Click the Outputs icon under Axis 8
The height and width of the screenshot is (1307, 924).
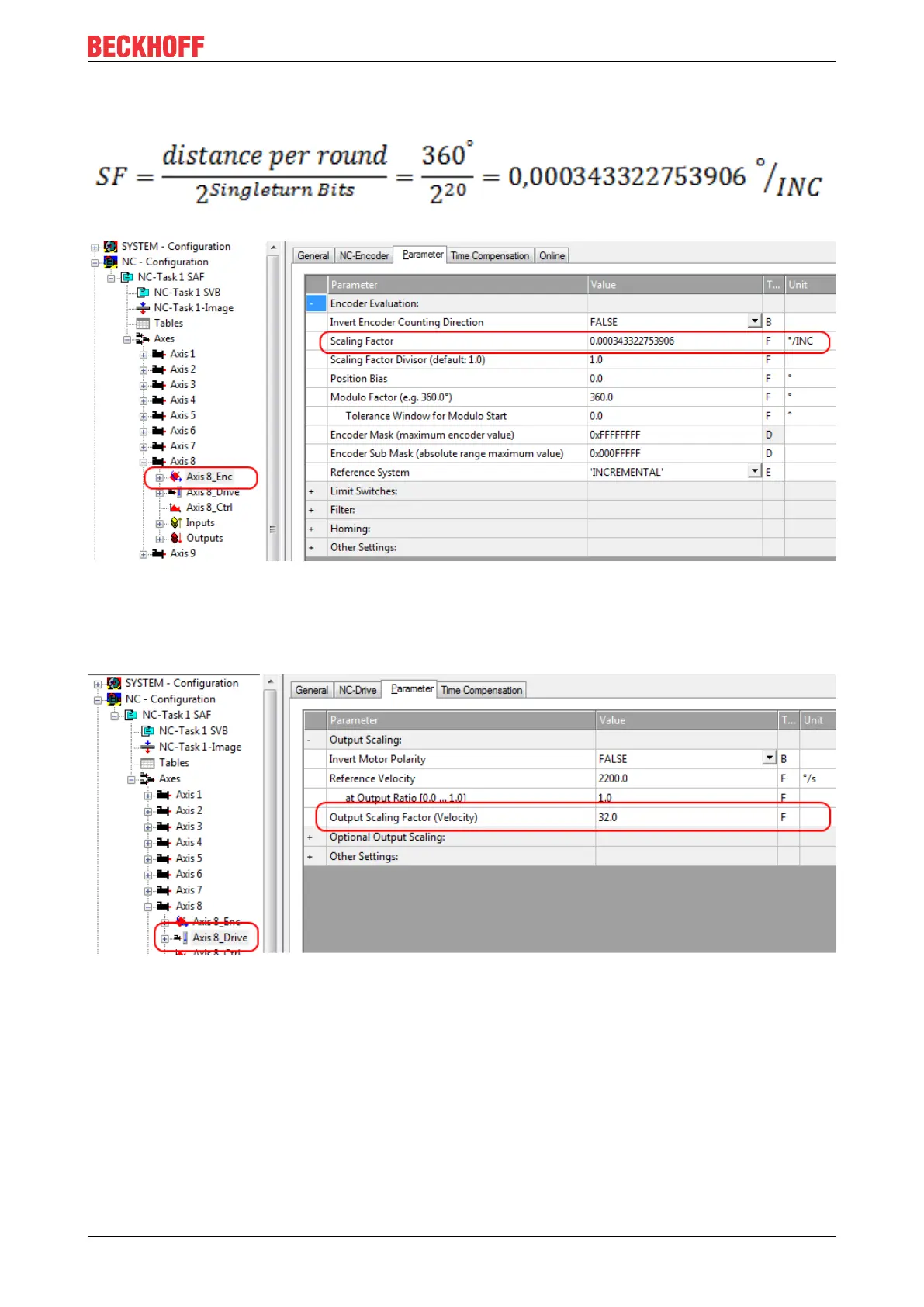[176, 538]
